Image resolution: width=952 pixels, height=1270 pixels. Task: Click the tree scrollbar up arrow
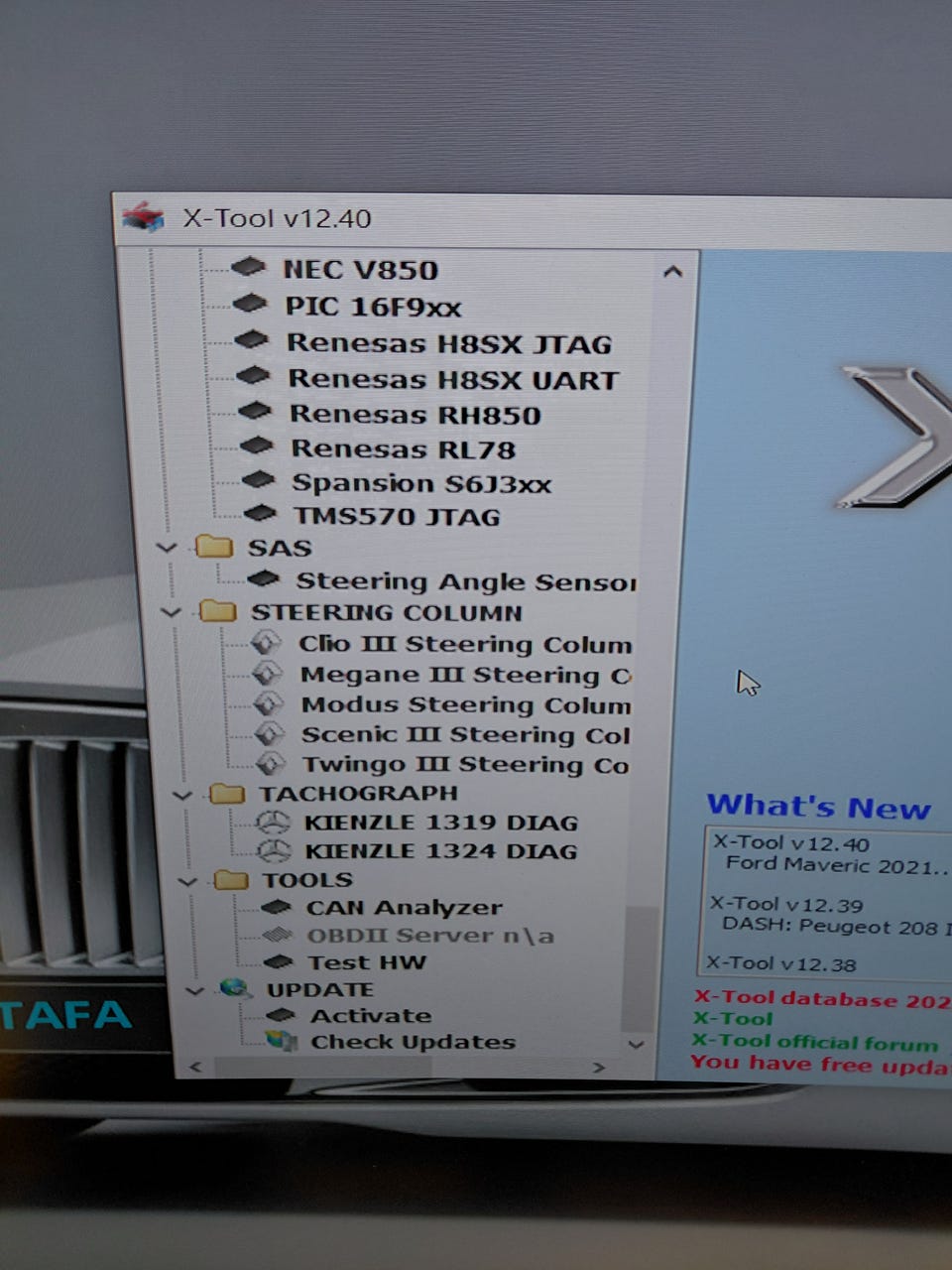coord(672,270)
